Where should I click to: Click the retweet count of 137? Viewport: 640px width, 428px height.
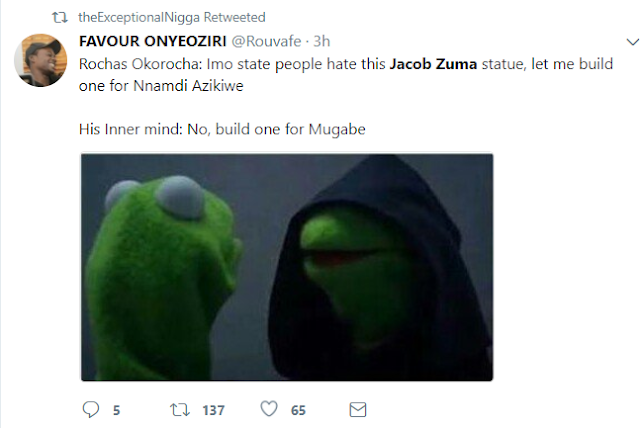point(213,410)
